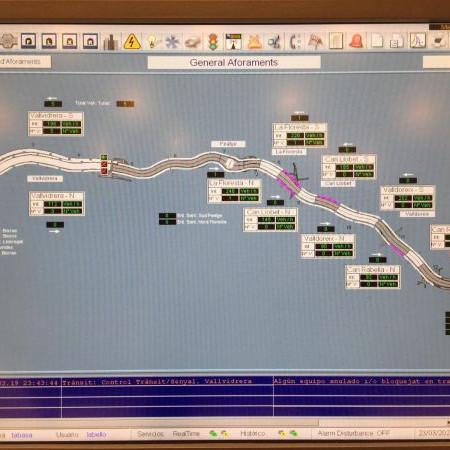Click the toll booth symbol below Peatge

[x=230, y=163]
